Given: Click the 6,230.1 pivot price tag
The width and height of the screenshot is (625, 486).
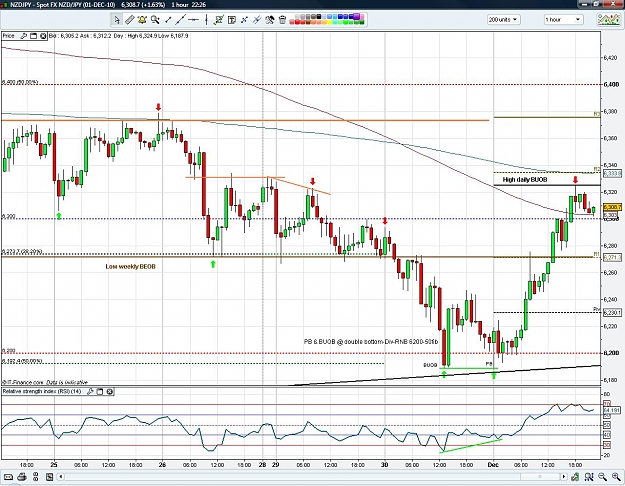Looking at the screenshot, I should (612, 313).
